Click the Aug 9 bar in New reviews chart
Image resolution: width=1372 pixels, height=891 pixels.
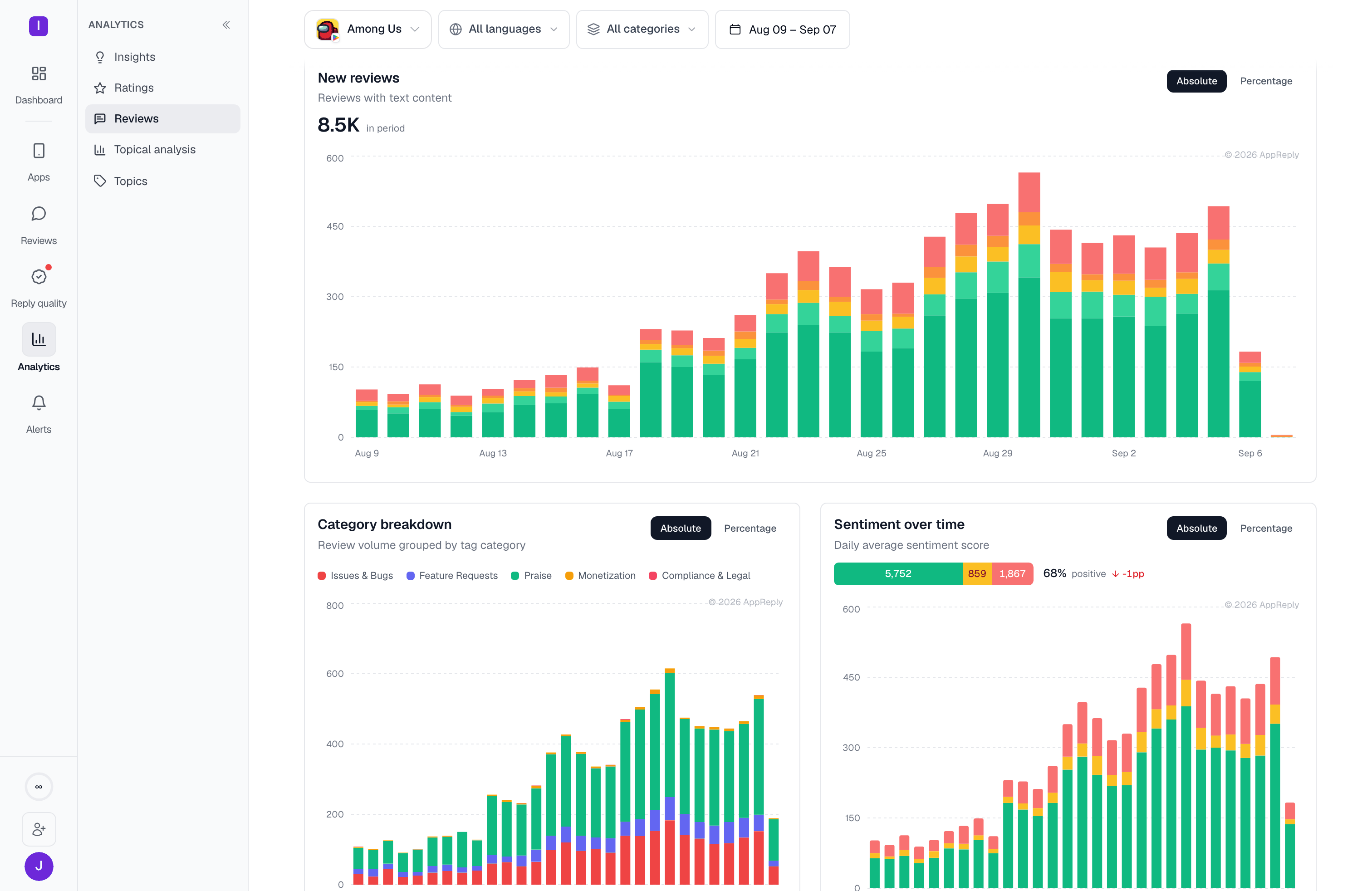click(x=367, y=413)
